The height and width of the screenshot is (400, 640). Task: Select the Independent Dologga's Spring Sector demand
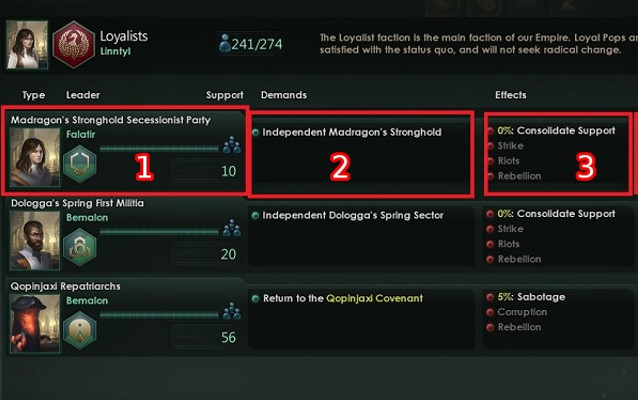point(353,215)
